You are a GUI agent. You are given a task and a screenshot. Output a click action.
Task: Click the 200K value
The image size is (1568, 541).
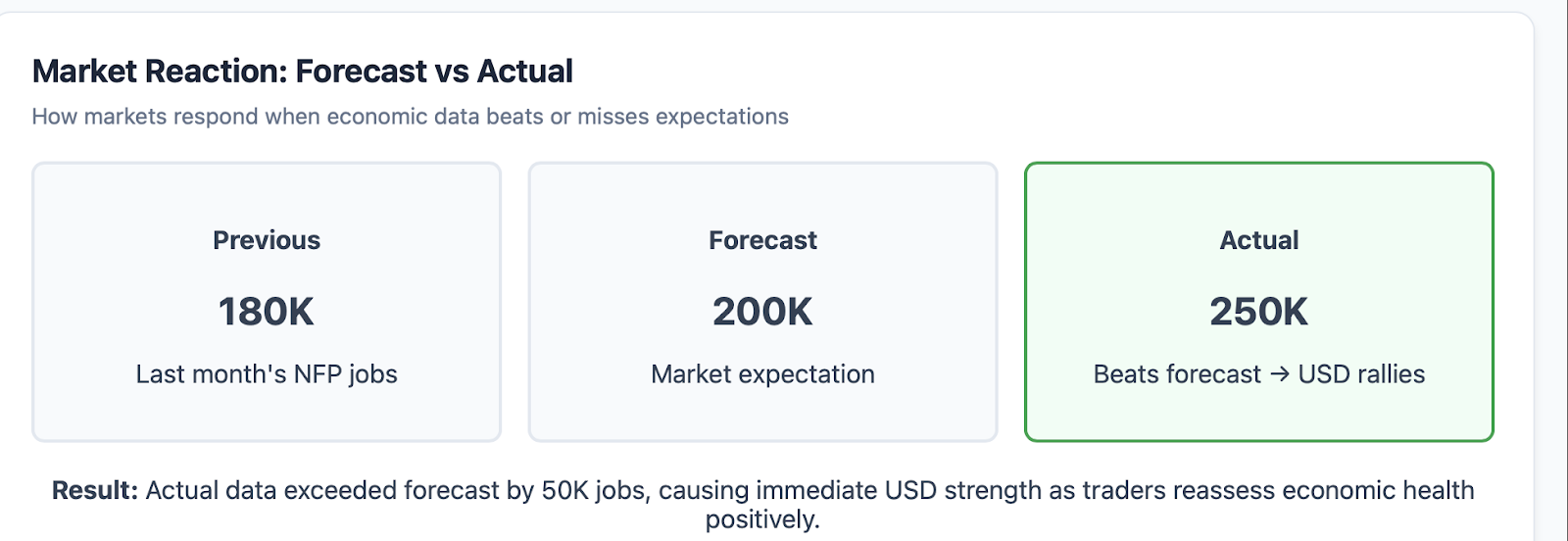[762, 312]
